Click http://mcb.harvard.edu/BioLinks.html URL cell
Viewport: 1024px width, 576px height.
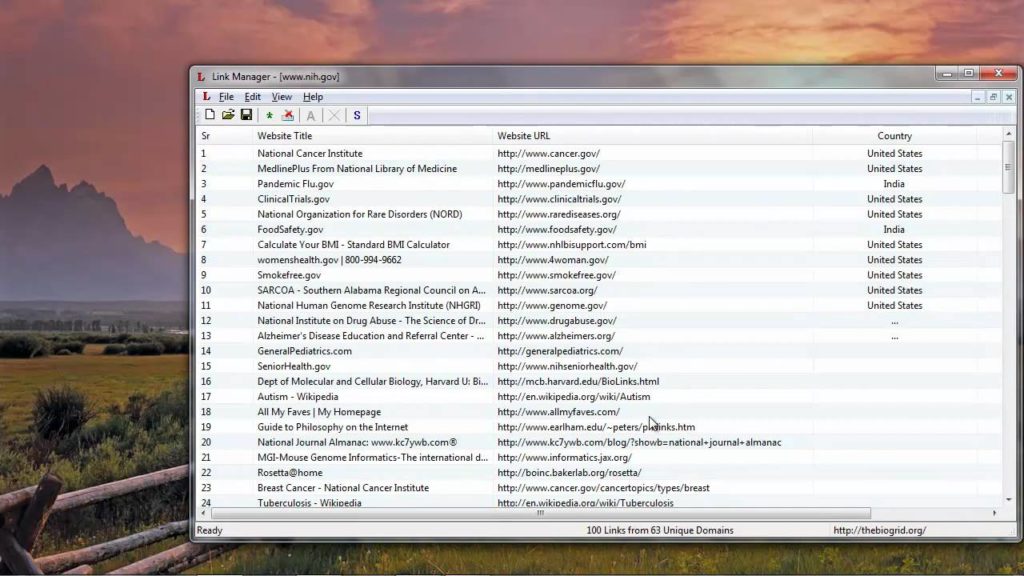click(x=578, y=381)
